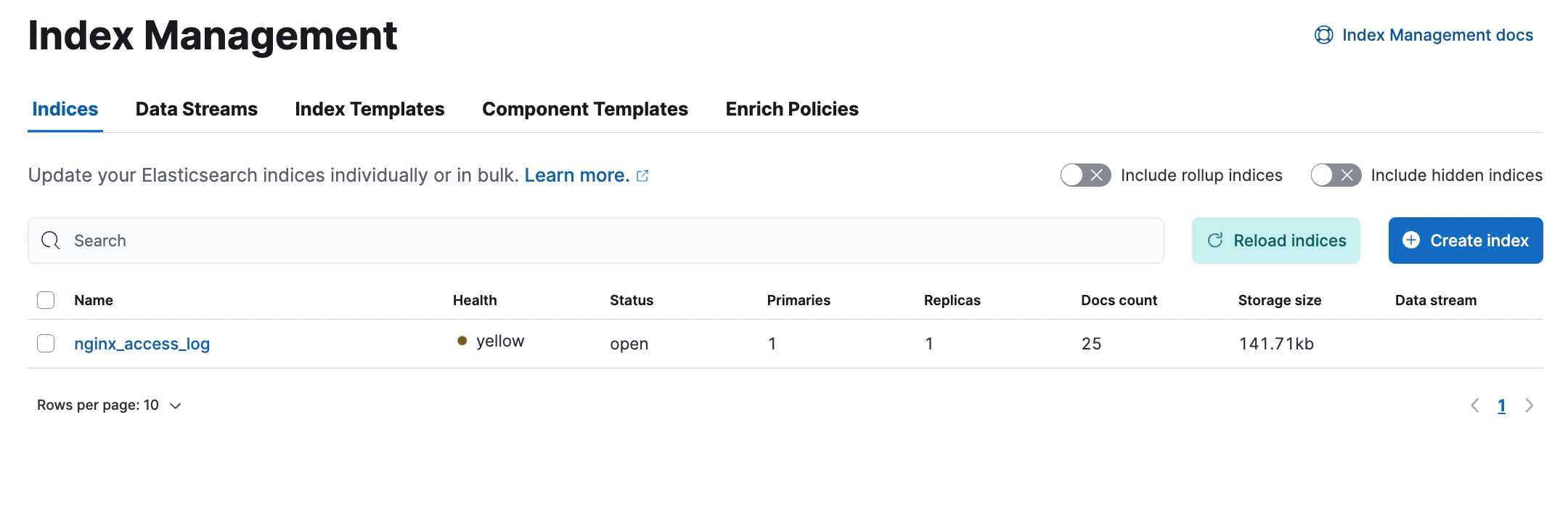The width and height of the screenshot is (1568, 513).
Task: Turn on Include hidden indices switch
Action: tap(1336, 175)
